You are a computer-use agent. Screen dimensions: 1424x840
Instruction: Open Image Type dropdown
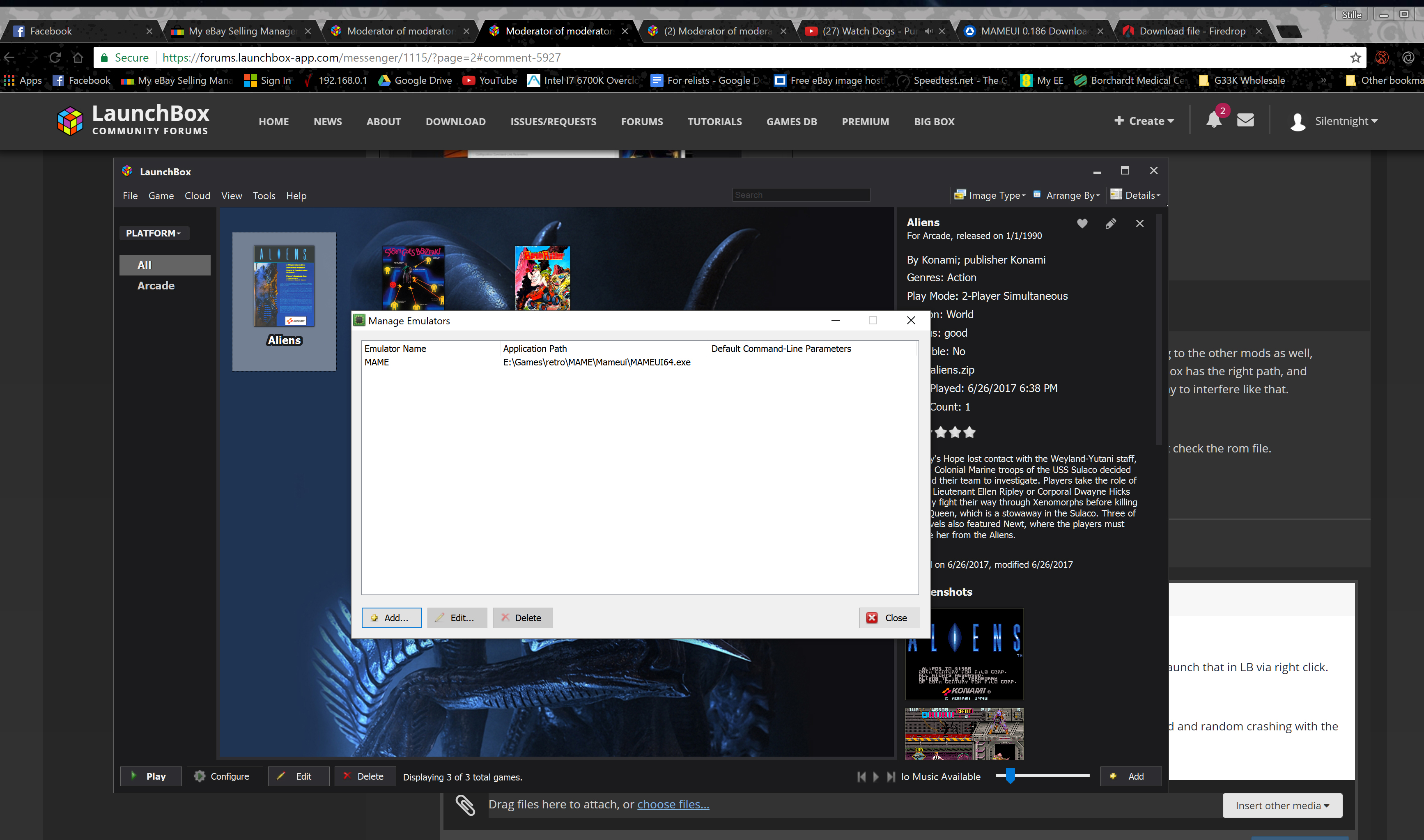pos(989,195)
